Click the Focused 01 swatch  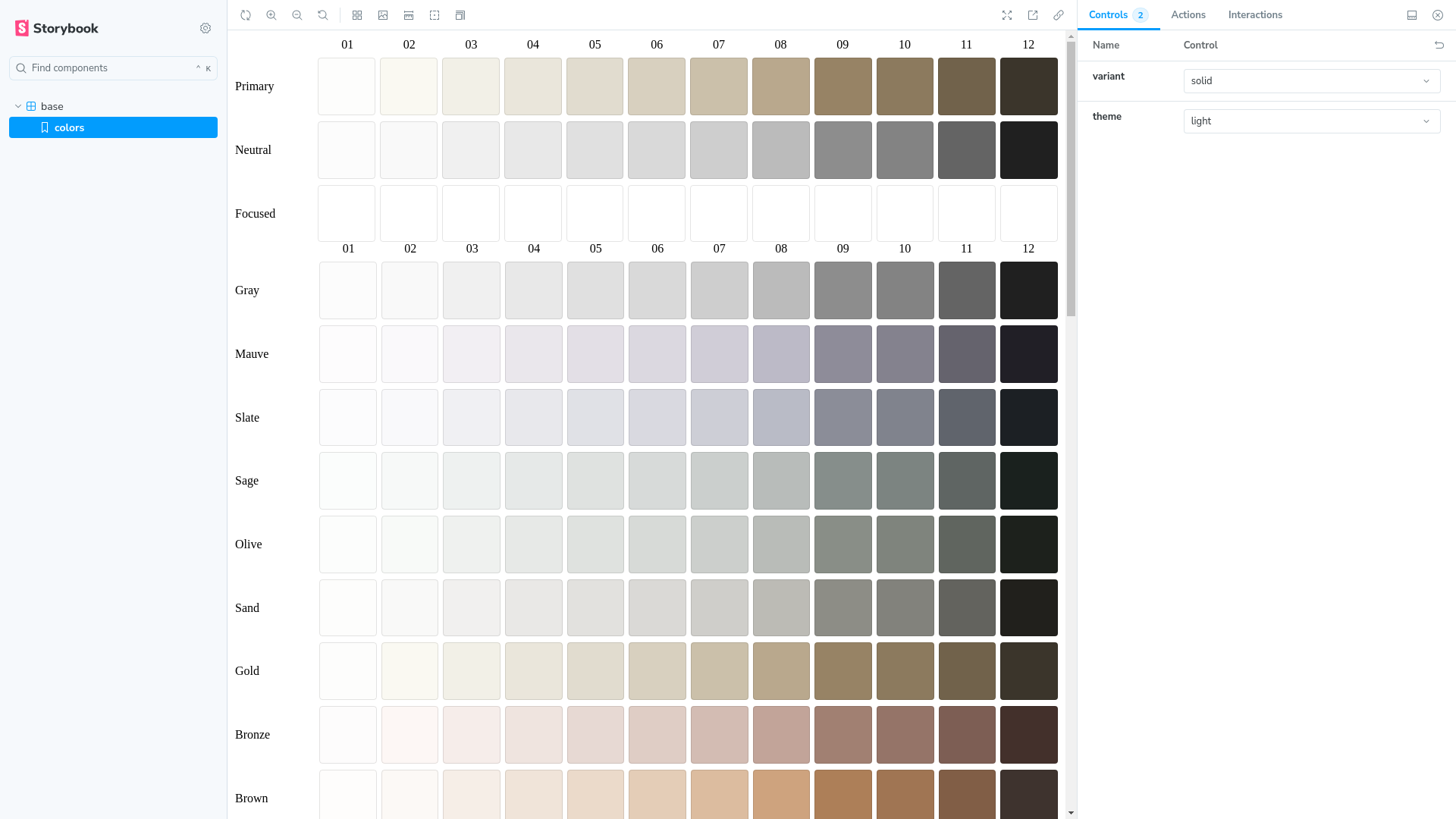[x=347, y=214]
